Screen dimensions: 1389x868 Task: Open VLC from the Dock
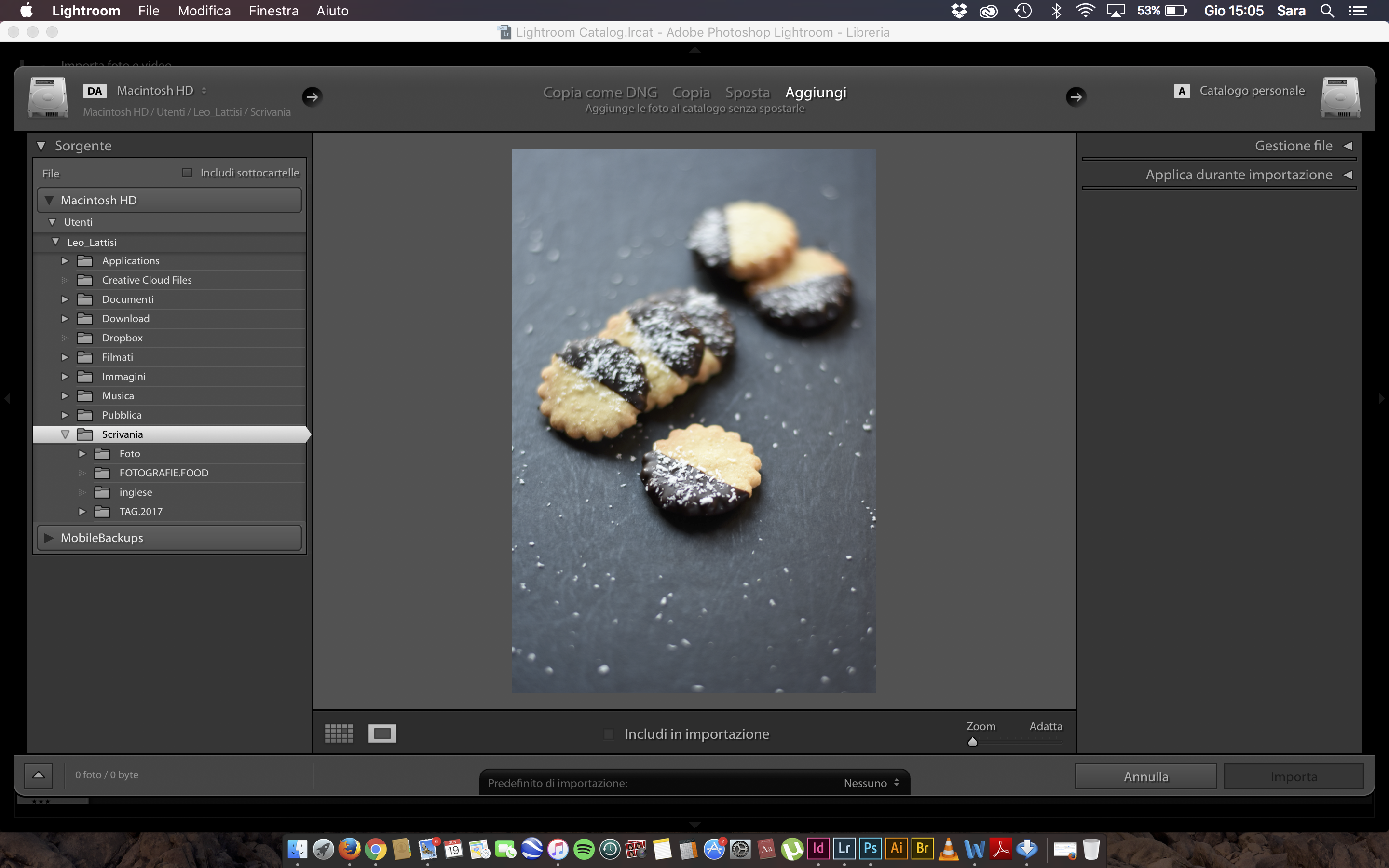pyautogui.click(x=948, y=849)
